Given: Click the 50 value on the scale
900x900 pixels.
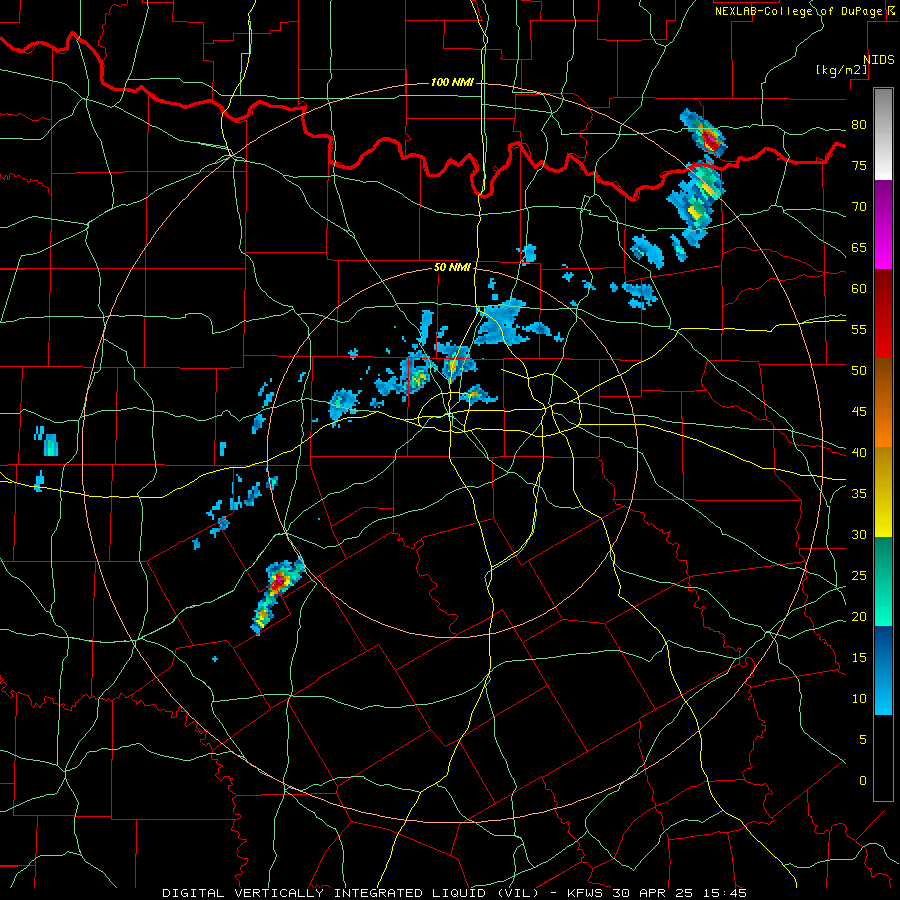Looking at the screenshot, I should click(x=859, y=370).
